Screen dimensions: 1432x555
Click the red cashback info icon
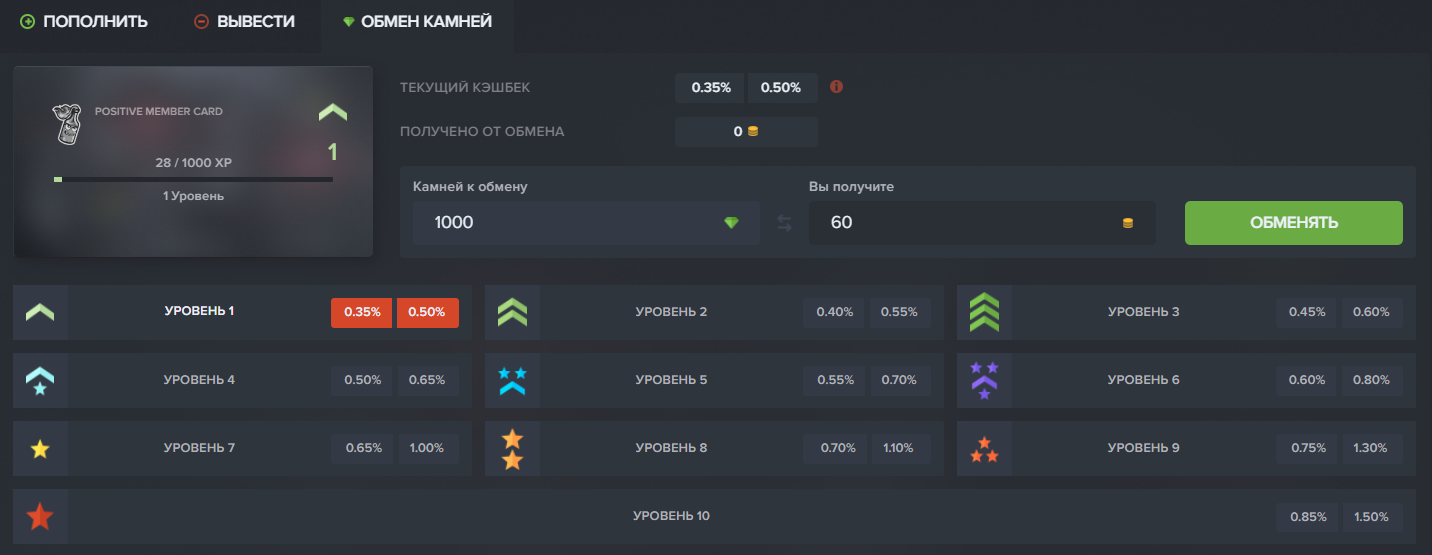pyautogui.click(x=837, y=87)
